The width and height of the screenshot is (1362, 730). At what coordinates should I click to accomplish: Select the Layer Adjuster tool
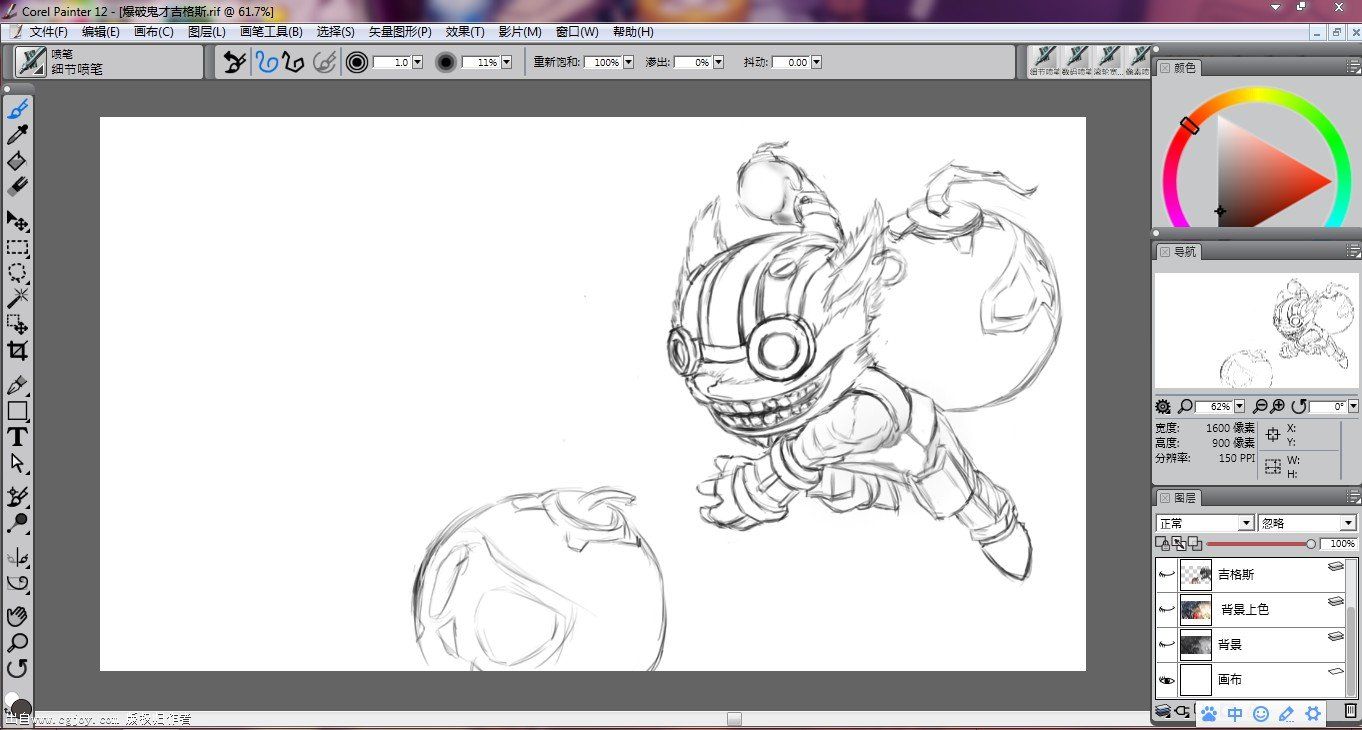click(x=17, y=221)
